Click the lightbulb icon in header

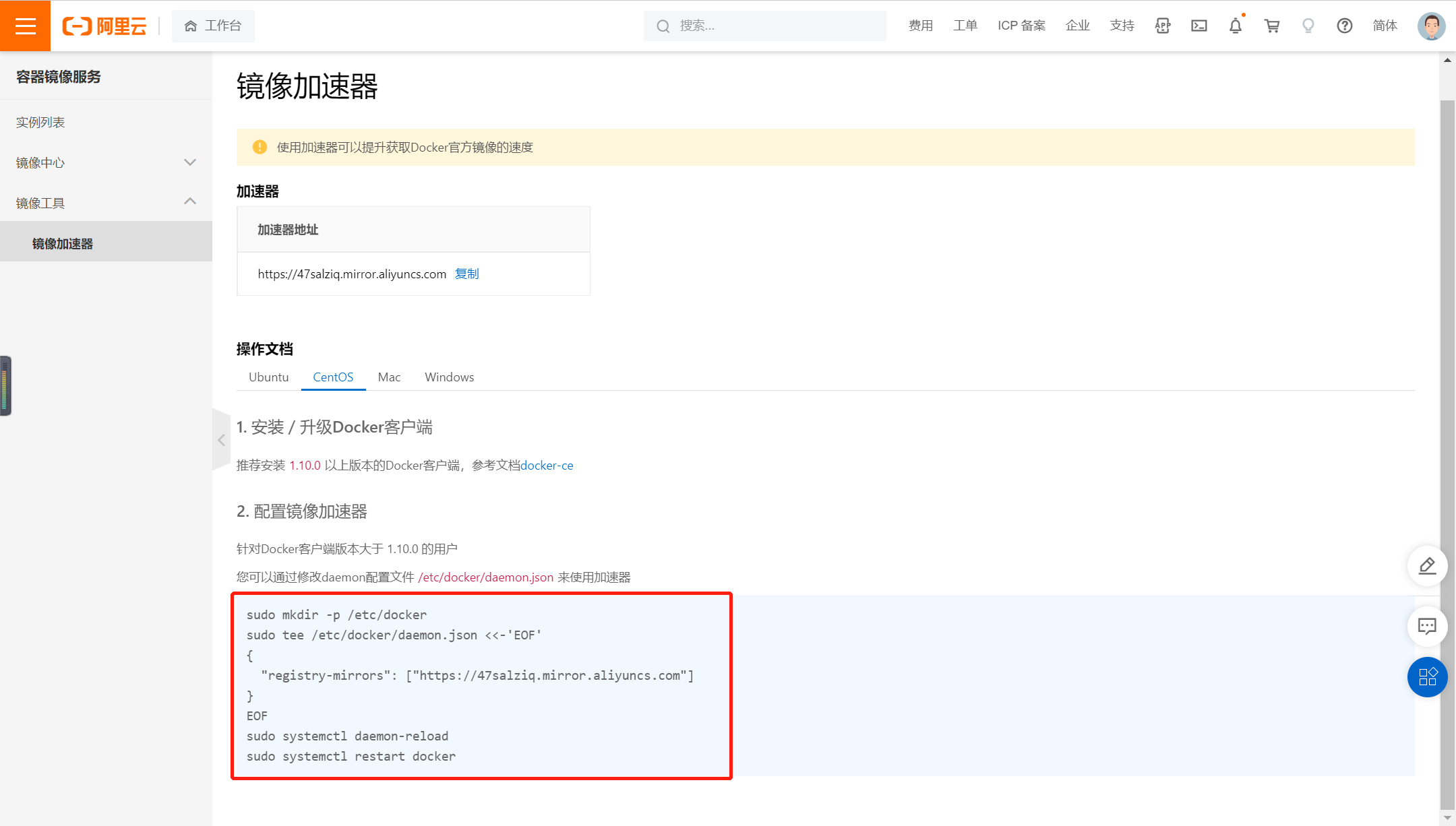point(1308,26)
